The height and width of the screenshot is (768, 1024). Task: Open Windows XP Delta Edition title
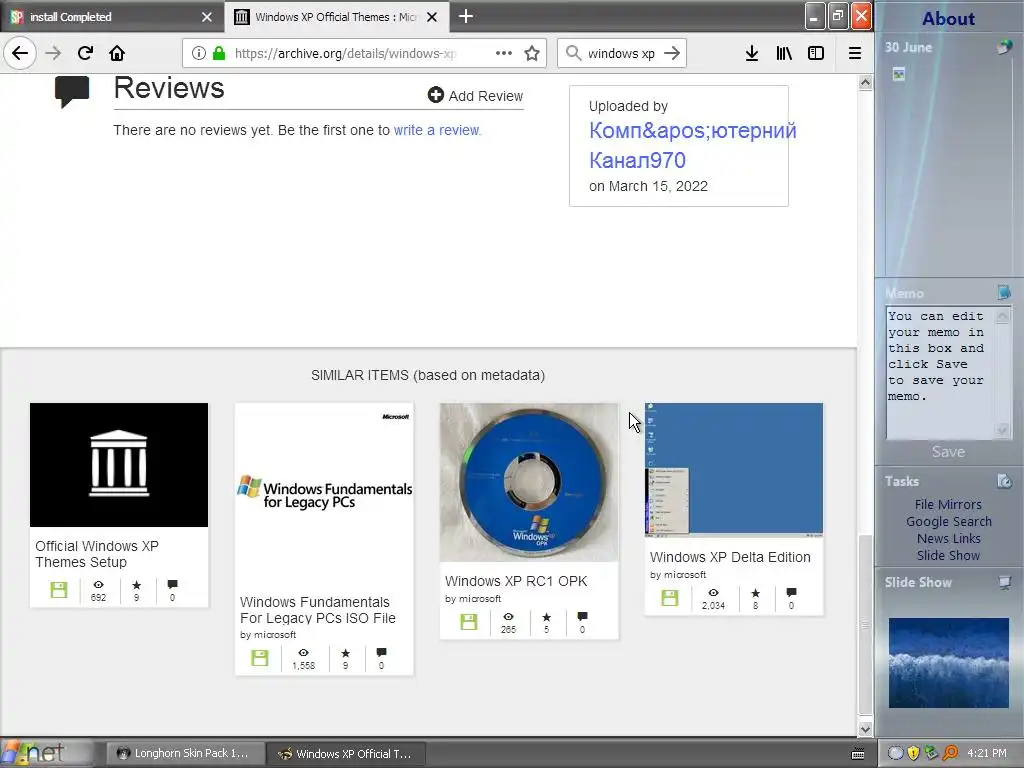point(730,557)
